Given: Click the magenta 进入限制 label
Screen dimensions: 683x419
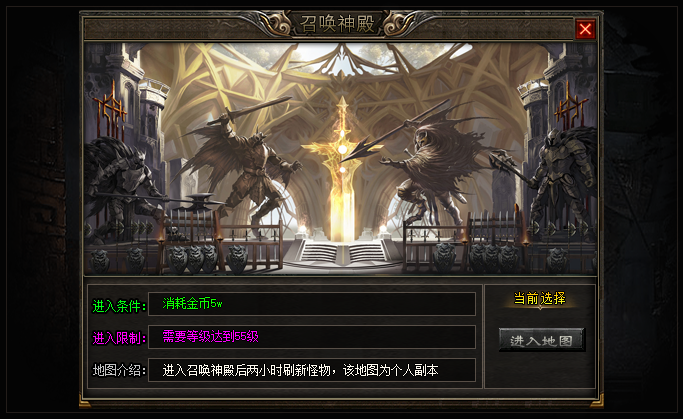Looking at the screenshot, I should tap(119, 338).
